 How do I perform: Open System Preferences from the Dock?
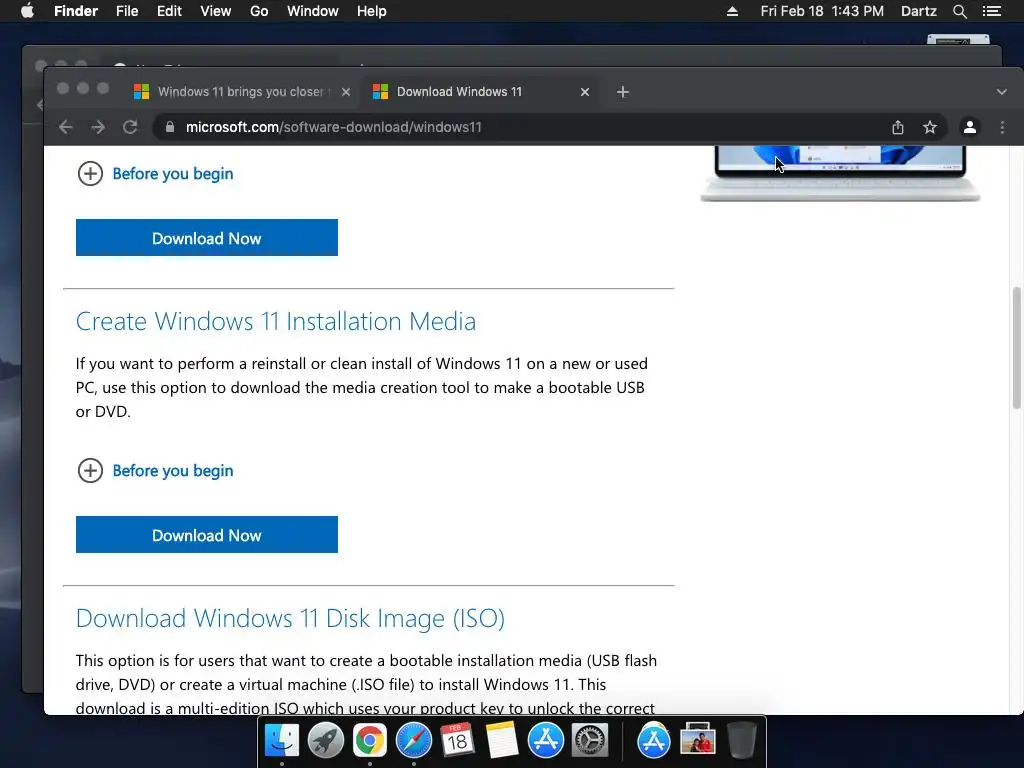coord(590,740)
